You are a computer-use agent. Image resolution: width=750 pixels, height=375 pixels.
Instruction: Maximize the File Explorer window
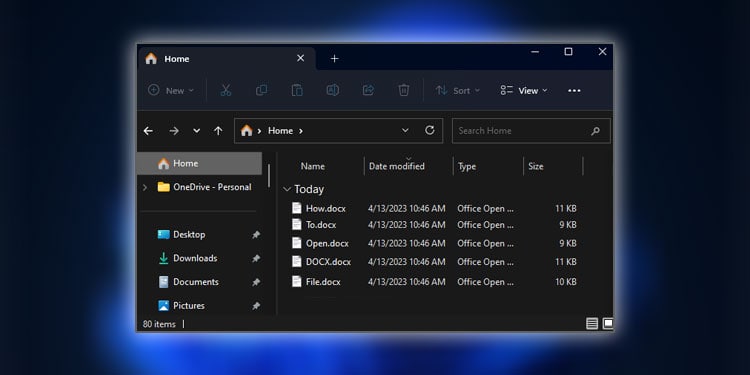[x=568, y=52]
